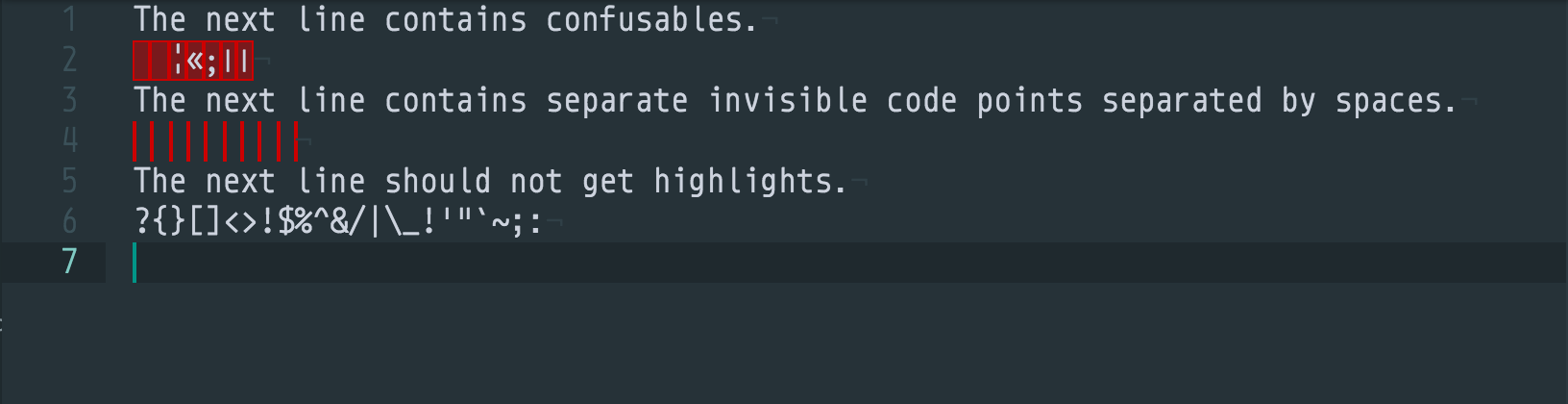Click line number 5 in the gutter
Viewport: 1568px width, 404px height.
(69, 182)
